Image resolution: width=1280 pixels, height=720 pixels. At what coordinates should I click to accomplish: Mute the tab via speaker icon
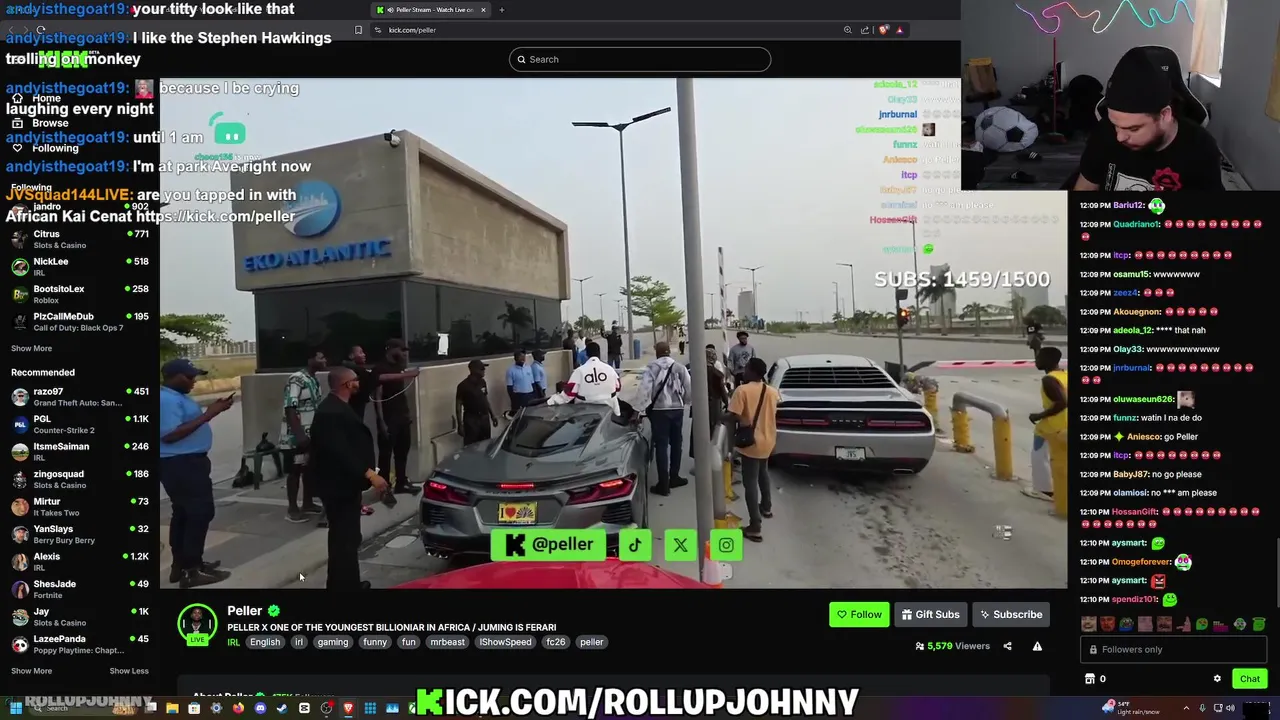coord(390,10)
